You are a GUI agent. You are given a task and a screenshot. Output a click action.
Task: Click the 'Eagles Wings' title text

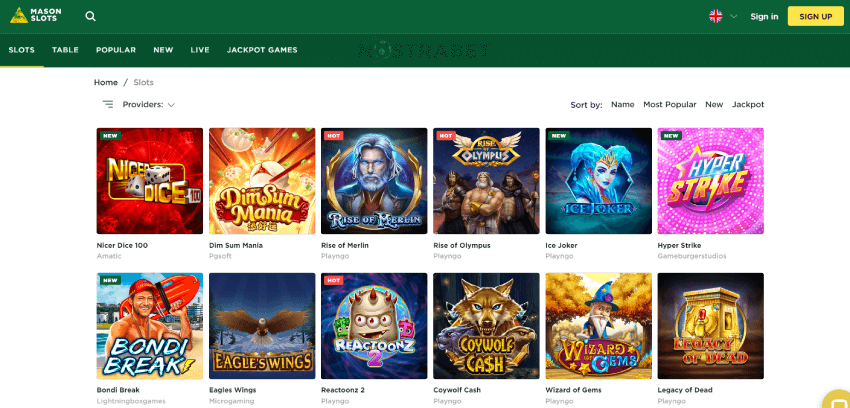click(x=233, y=390)
